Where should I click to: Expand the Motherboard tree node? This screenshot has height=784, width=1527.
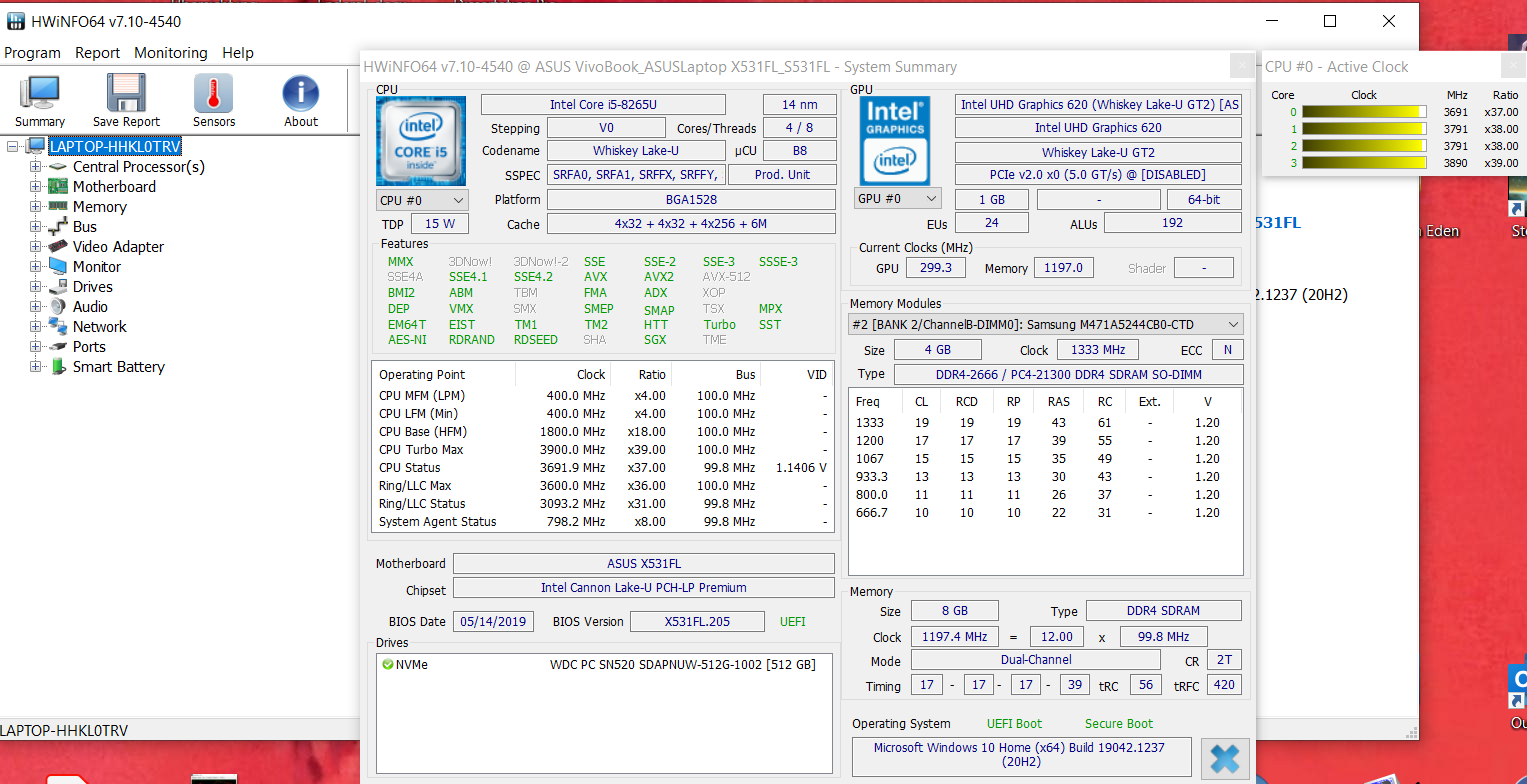(36, 187)
